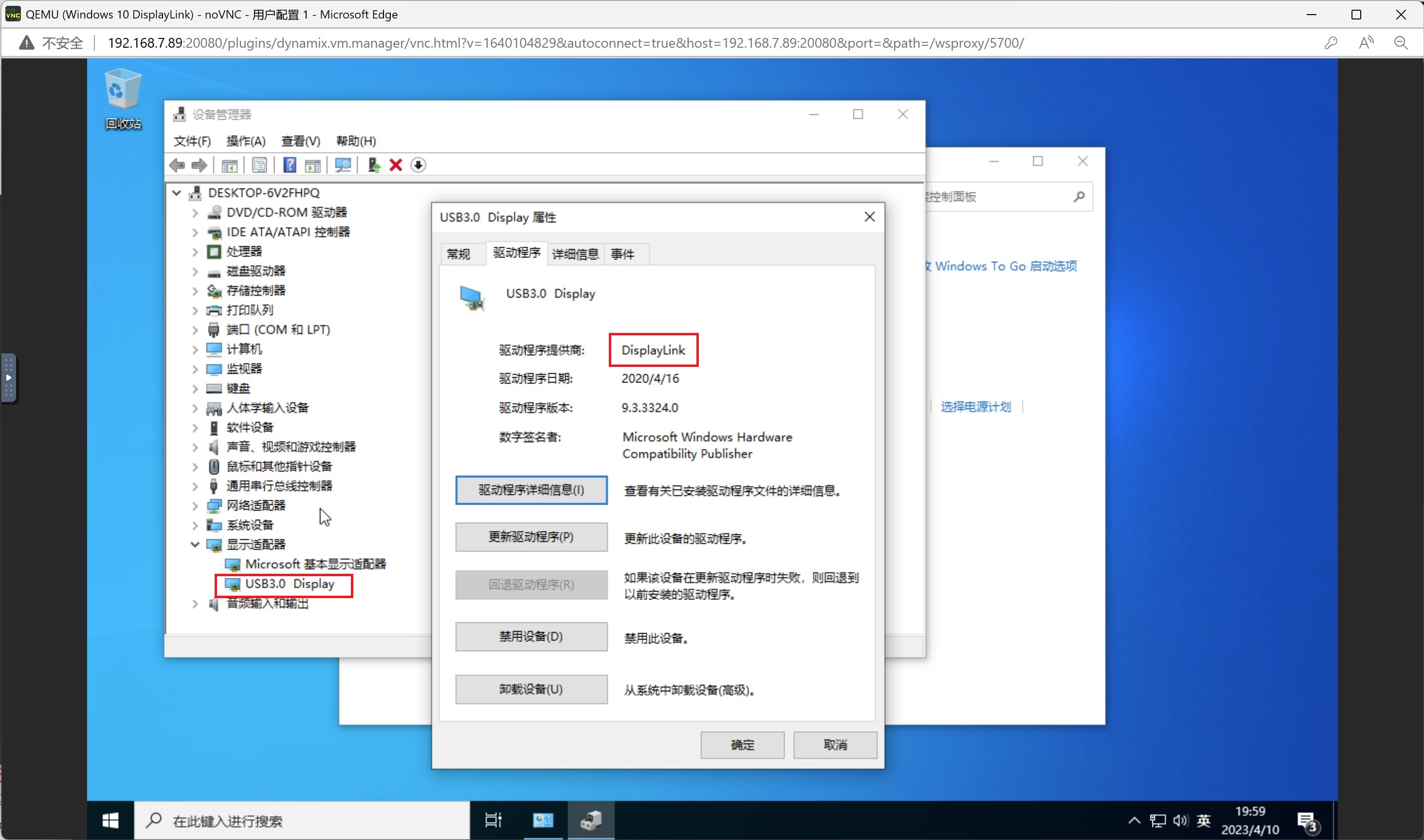Click the 更新驱动程序(P) button
Screen dimensions: 1424x840
[531, 537]
